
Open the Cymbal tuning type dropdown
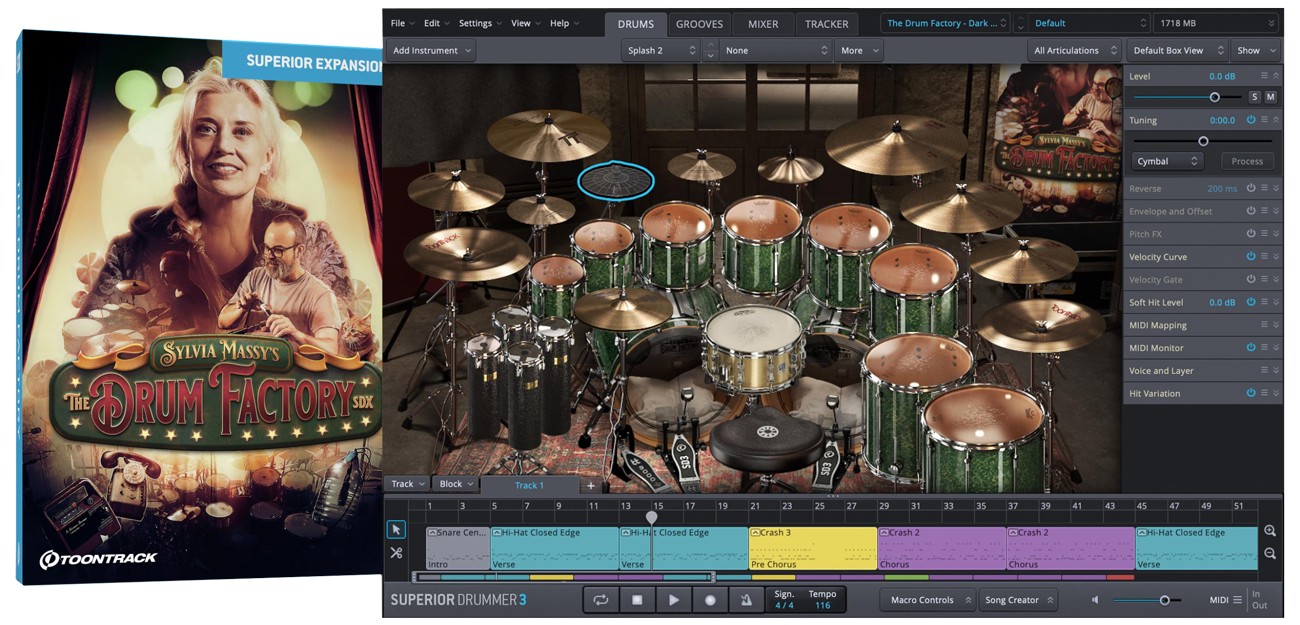(x=1166, y=161)
